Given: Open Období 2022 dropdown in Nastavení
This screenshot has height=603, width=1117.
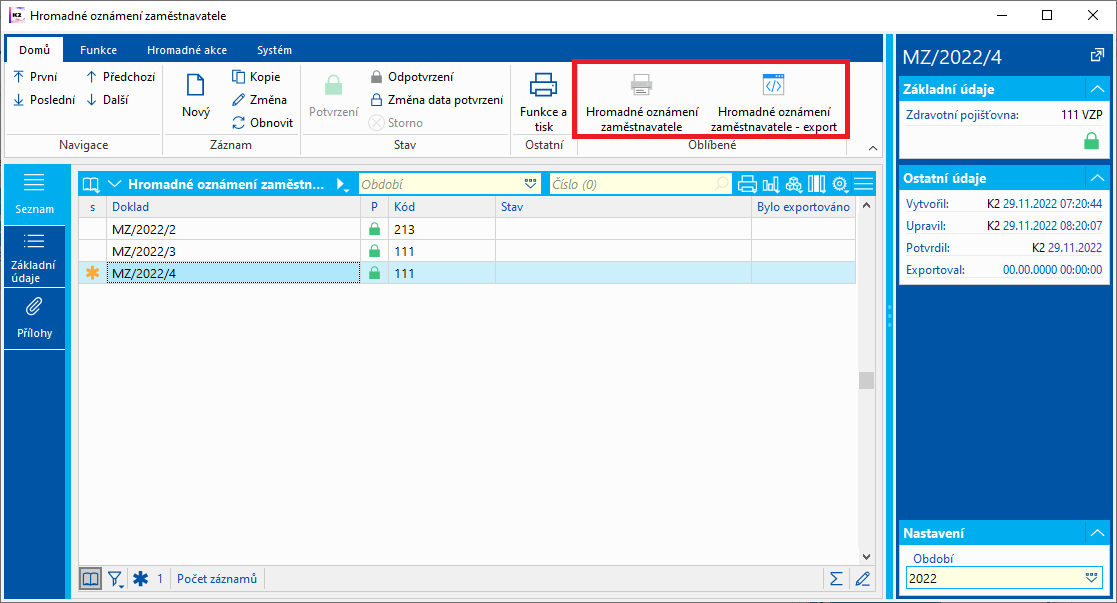Looking at the screenshot, I should coord(1091,578).
